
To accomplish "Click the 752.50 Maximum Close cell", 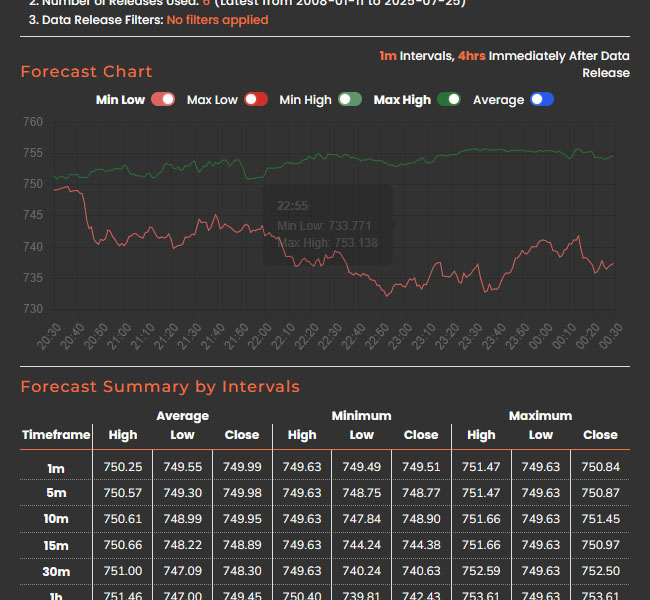I will [600, 571].
